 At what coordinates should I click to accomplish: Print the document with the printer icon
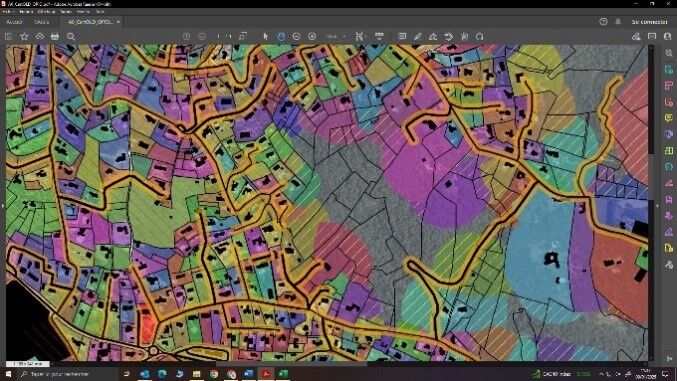(x=55, y=37)
